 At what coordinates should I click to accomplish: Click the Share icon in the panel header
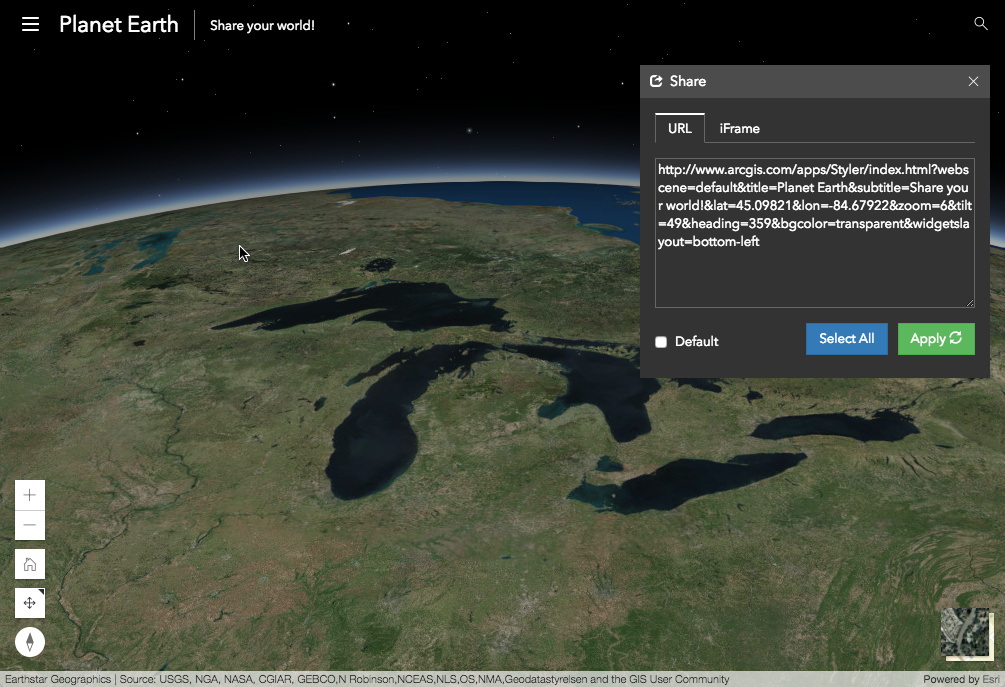[656, 81]
